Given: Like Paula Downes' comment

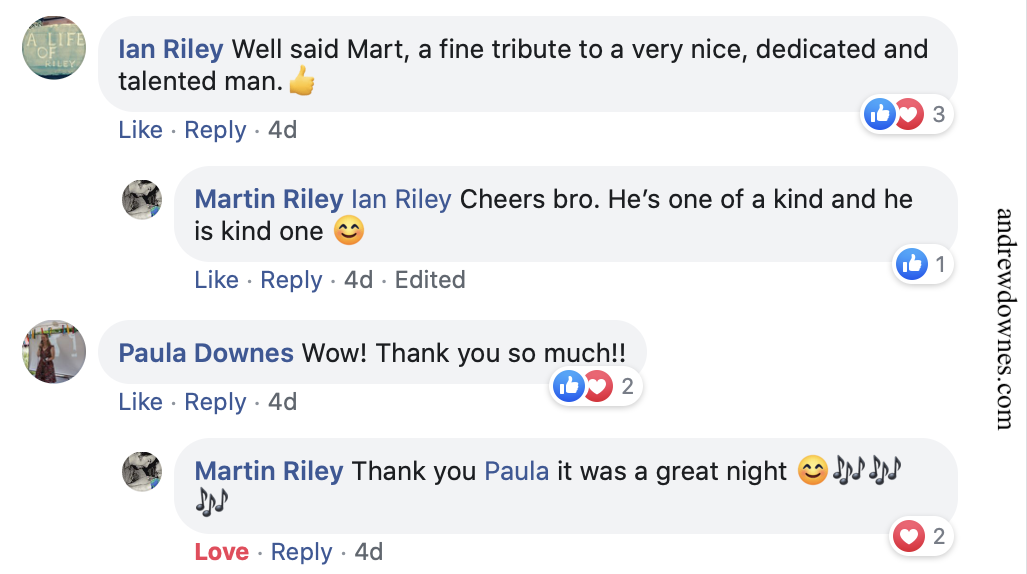Looking at the screenshot, I should (140, 402).
